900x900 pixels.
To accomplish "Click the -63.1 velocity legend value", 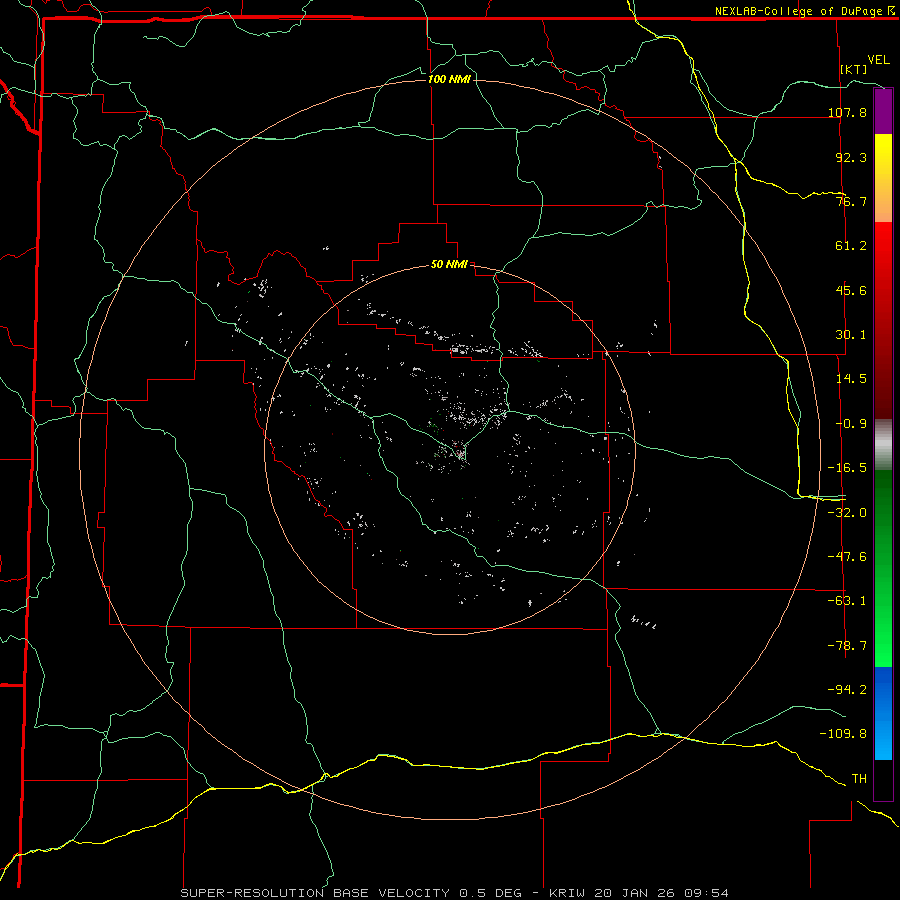I will coord(847,601).
